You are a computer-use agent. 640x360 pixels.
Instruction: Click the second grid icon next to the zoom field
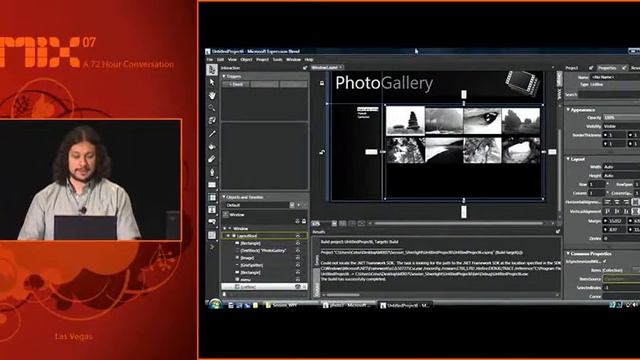343,224
